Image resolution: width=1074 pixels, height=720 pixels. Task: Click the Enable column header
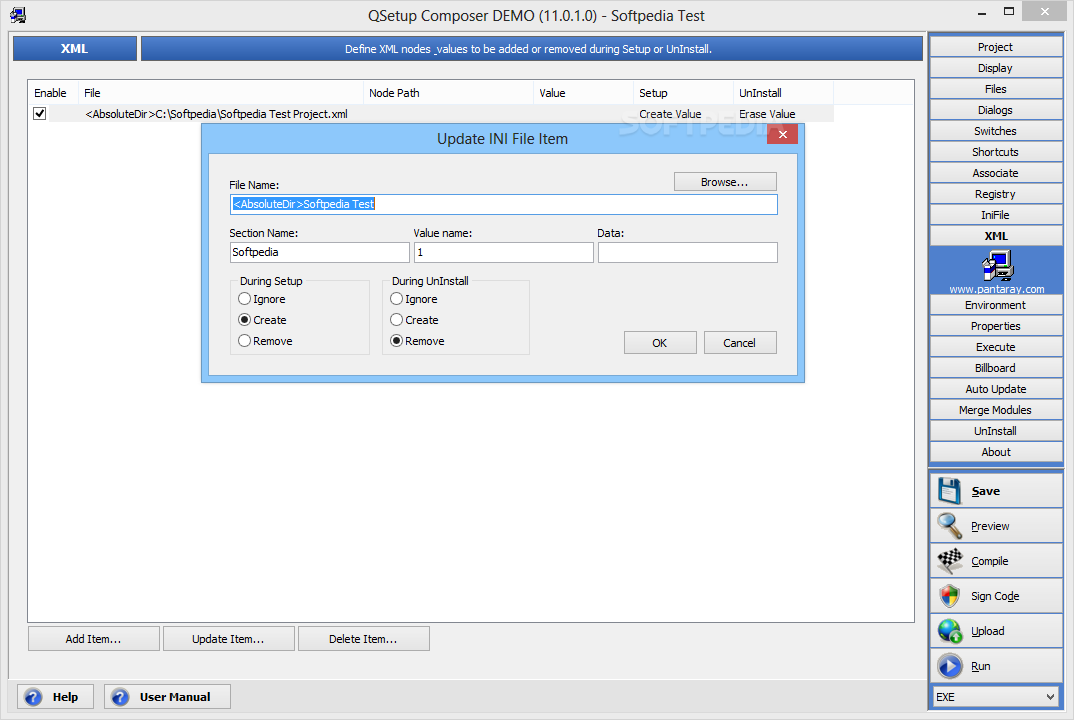(51, 92)
